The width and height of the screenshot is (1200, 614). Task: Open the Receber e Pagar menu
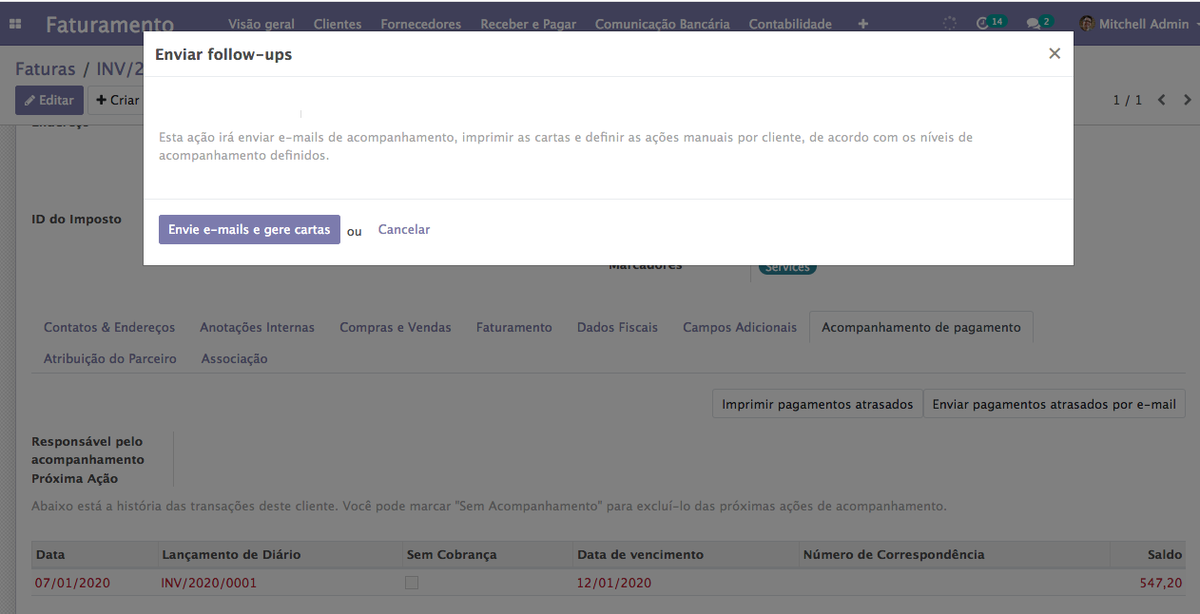tap(528, 24)
